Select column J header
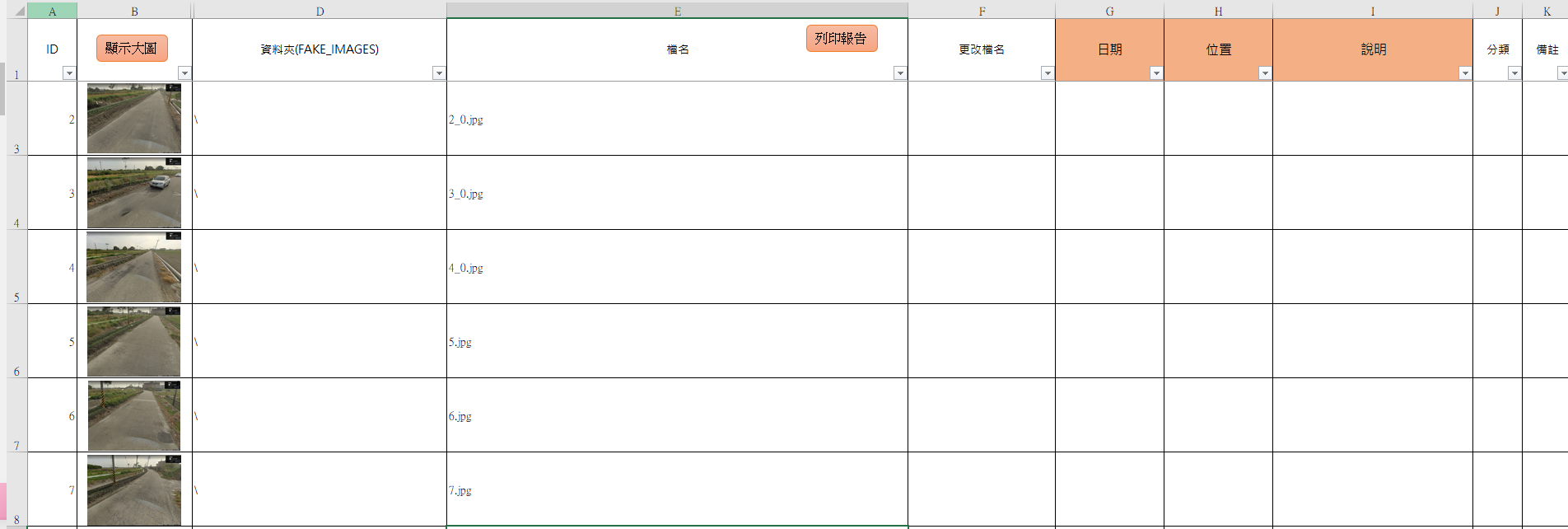 tap(1497, 11)
